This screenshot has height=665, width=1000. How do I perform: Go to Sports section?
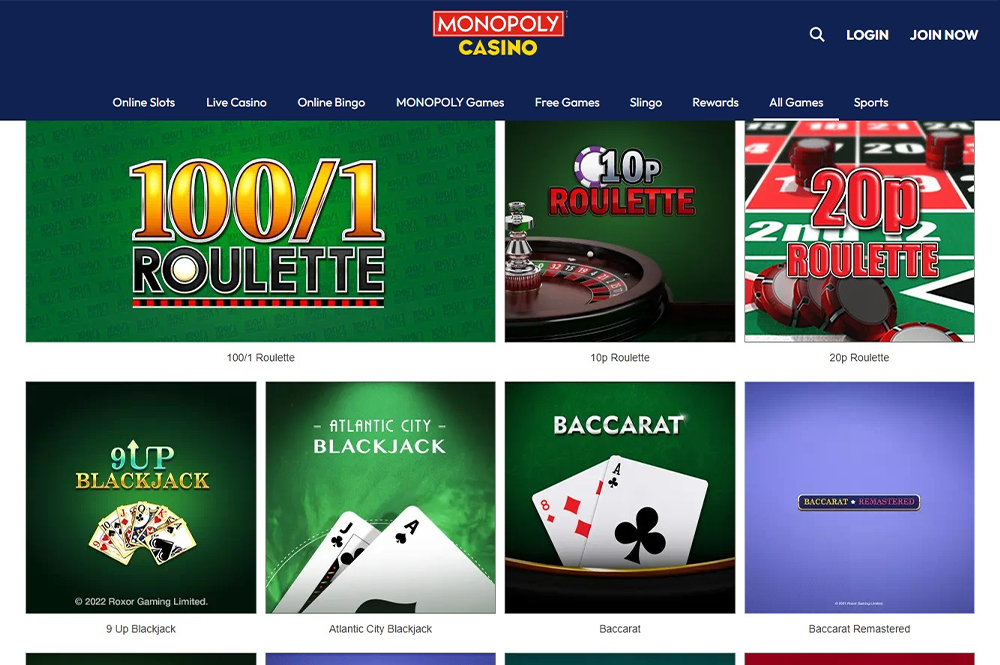point(871,103)
